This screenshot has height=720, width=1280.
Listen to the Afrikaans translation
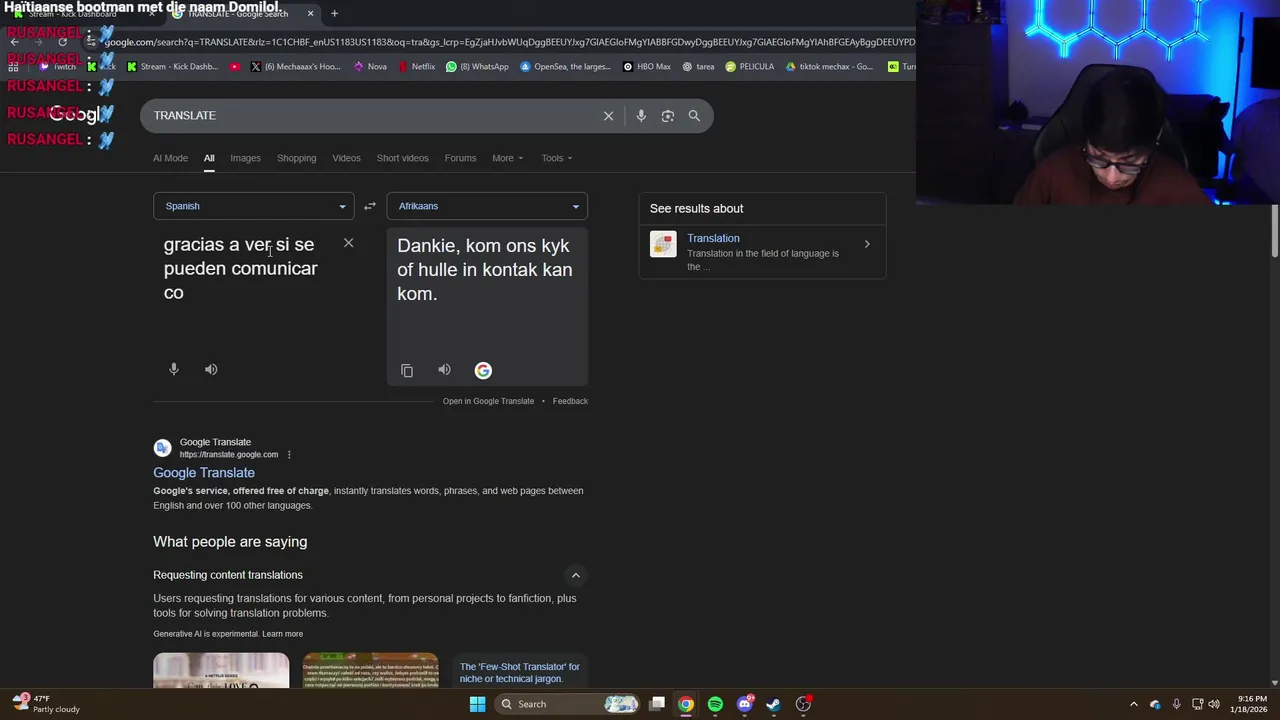point(444,370)
